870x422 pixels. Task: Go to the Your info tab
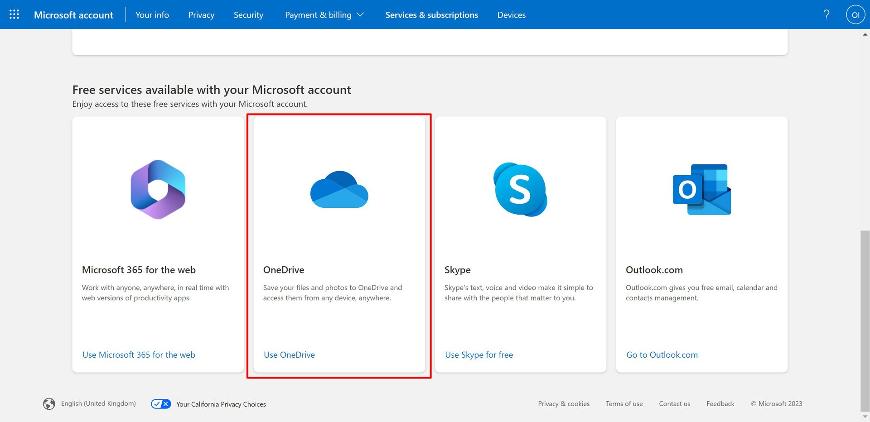click(x=152, y=15)
